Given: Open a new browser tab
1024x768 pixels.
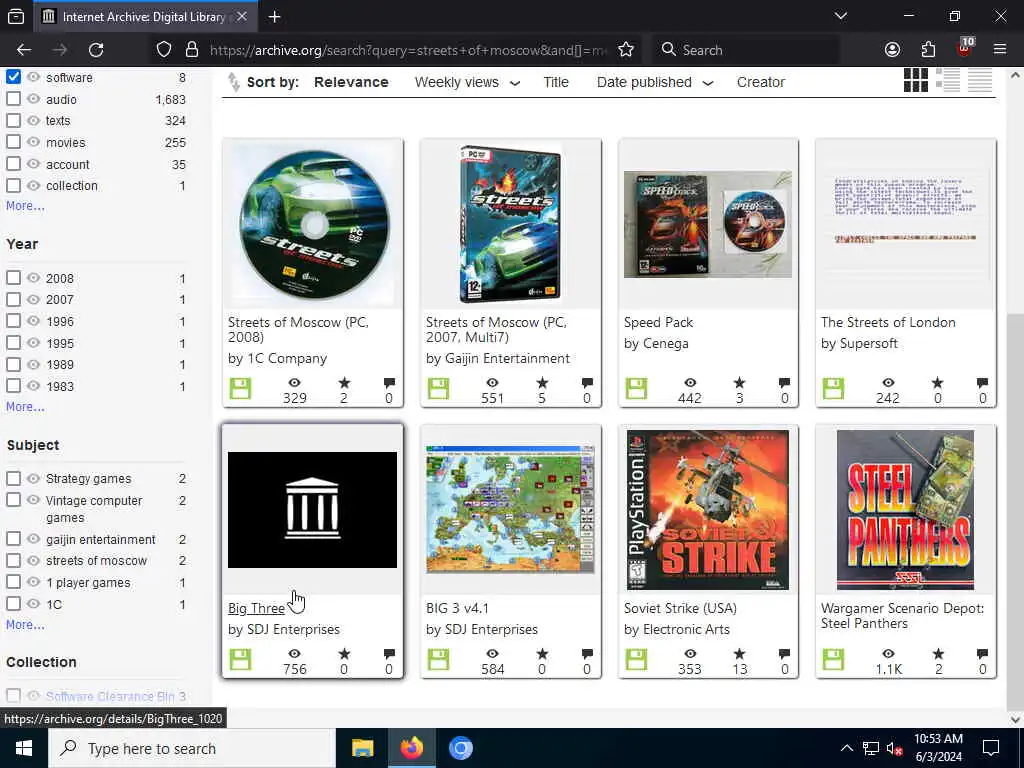Looking at the screenshot, I should pyautogui.click(x=274, y=17).
